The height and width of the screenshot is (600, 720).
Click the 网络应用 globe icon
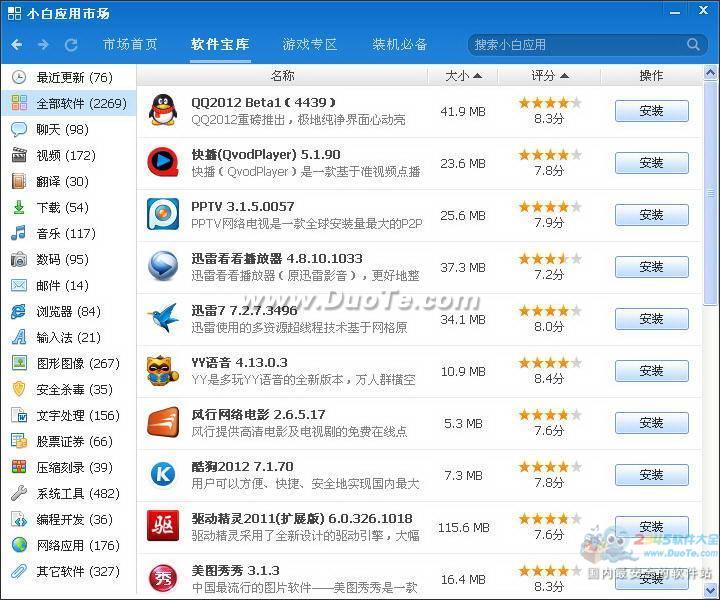point(19,545)
